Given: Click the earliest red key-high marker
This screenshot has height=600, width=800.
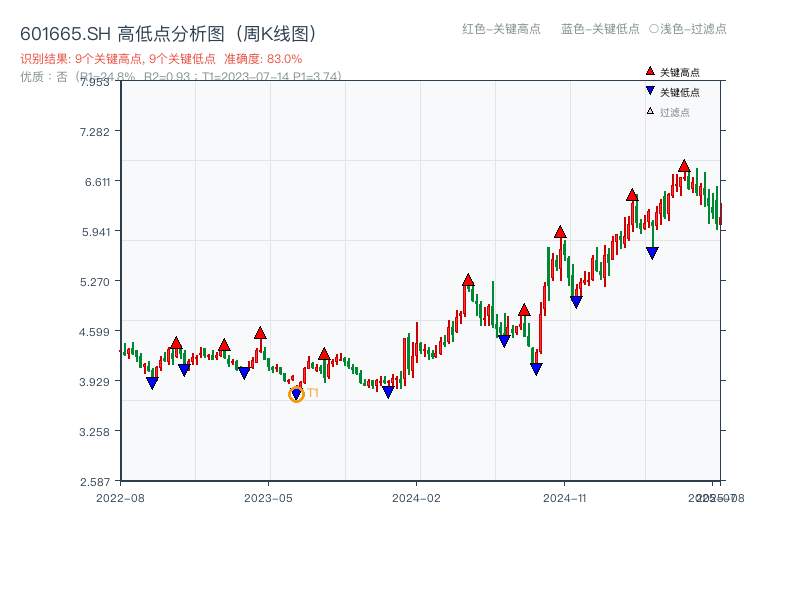Looking at the screenshot, I should click(176, 343).
